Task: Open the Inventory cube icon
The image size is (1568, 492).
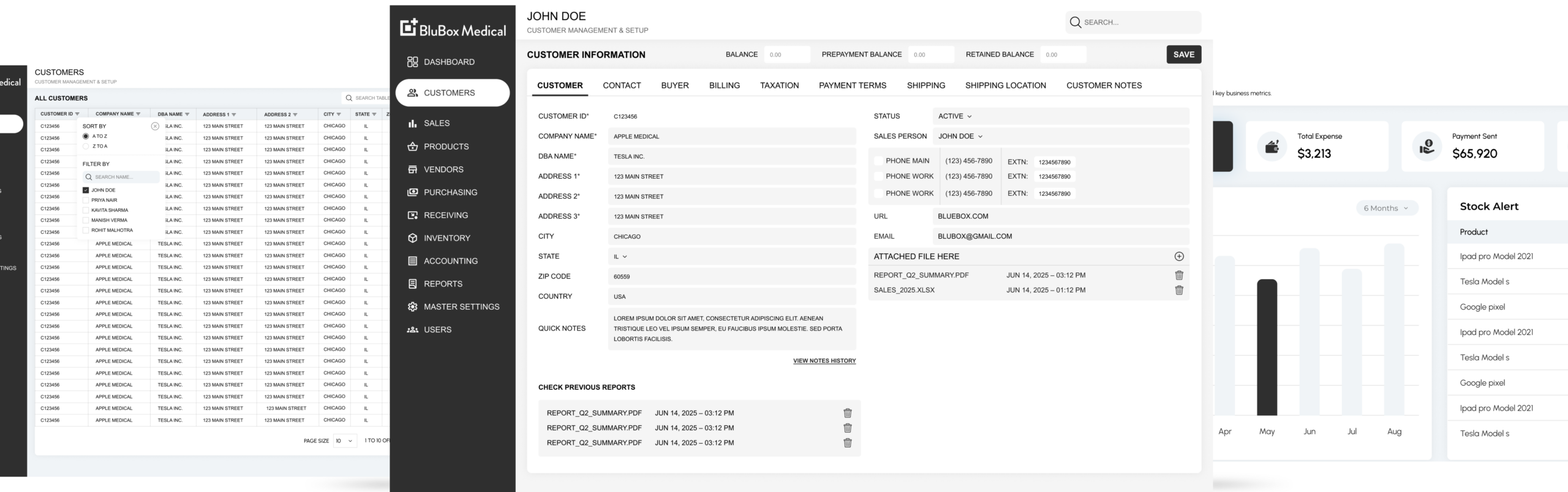Action: click(412, 238)
